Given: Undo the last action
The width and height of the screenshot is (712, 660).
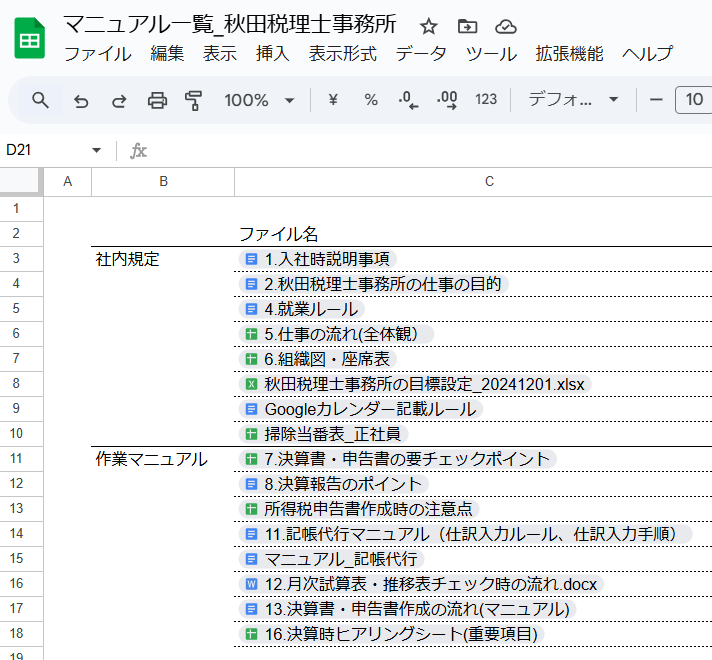Looking at the screenshot, I should coord(81,100).
